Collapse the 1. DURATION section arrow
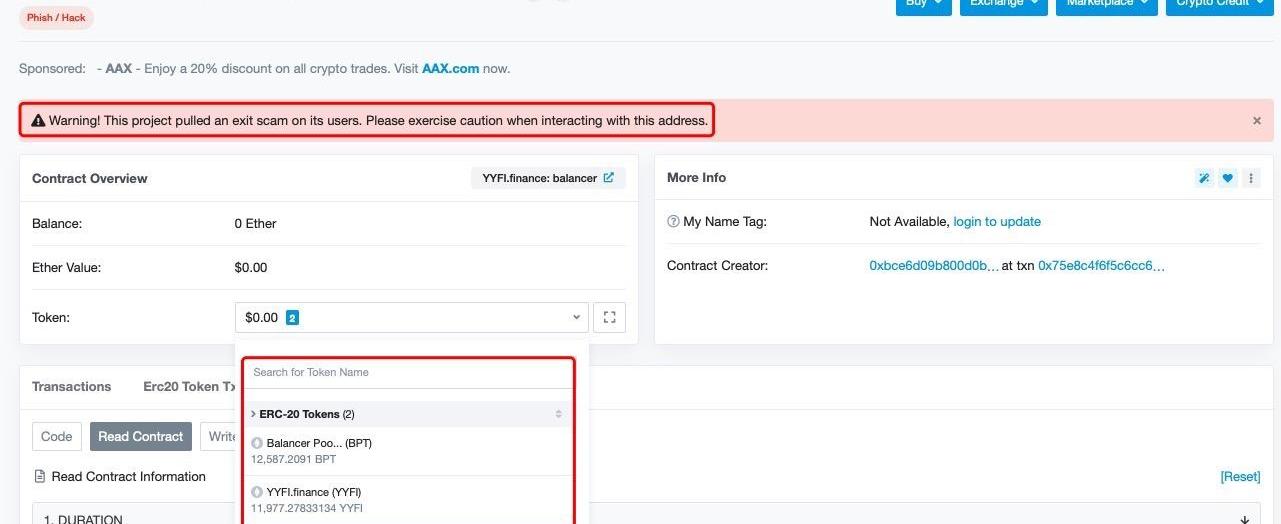Viewport: 1281px width, 524px height. [1244, 519]
